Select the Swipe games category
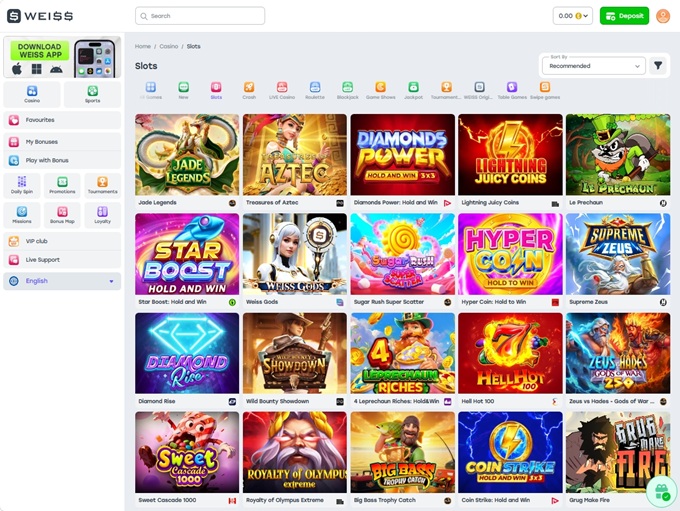 (545, 90)
